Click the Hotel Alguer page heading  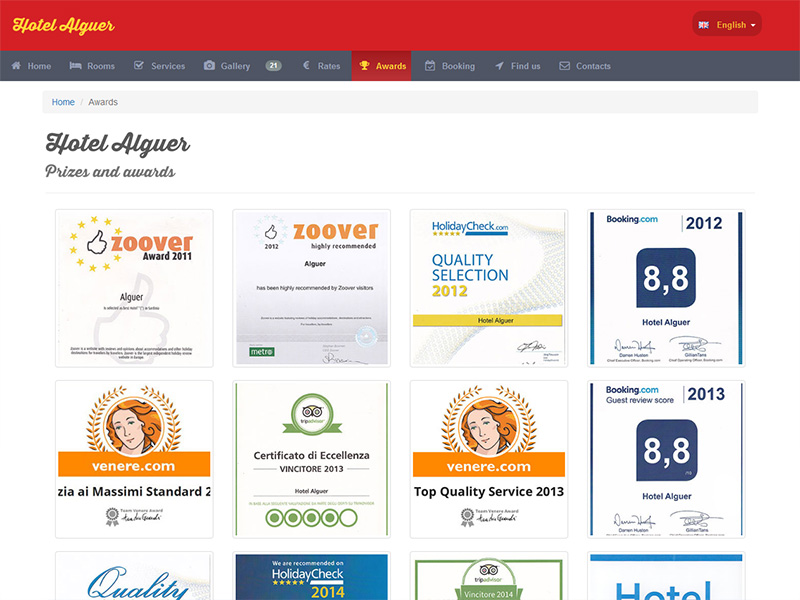point(117,143)
